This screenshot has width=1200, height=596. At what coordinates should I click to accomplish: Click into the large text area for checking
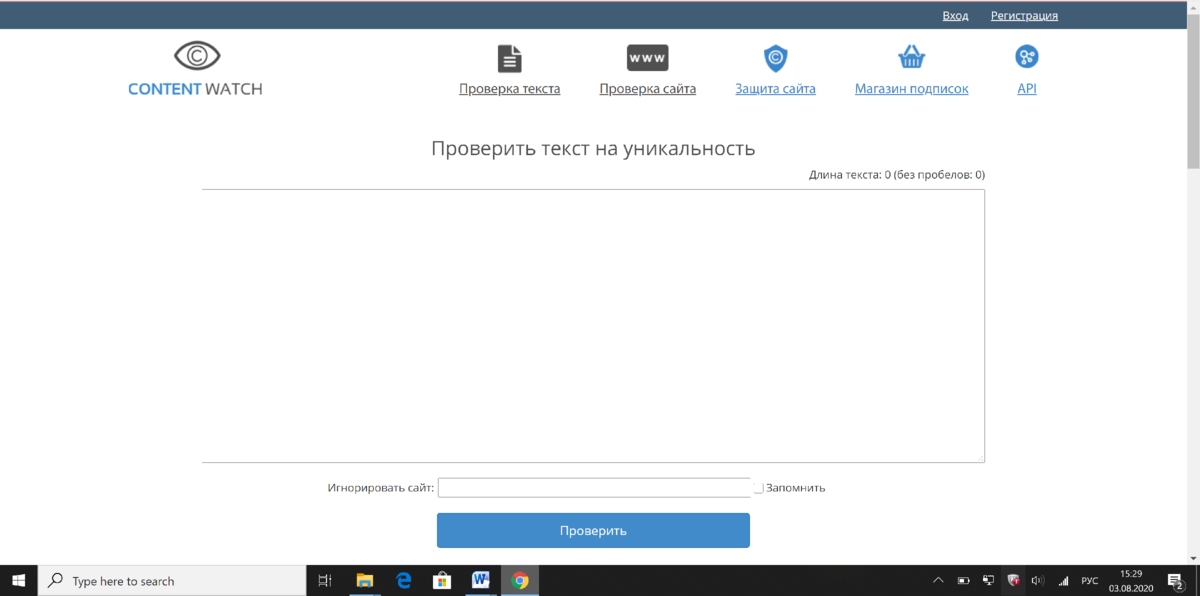(x=593, y=326)
